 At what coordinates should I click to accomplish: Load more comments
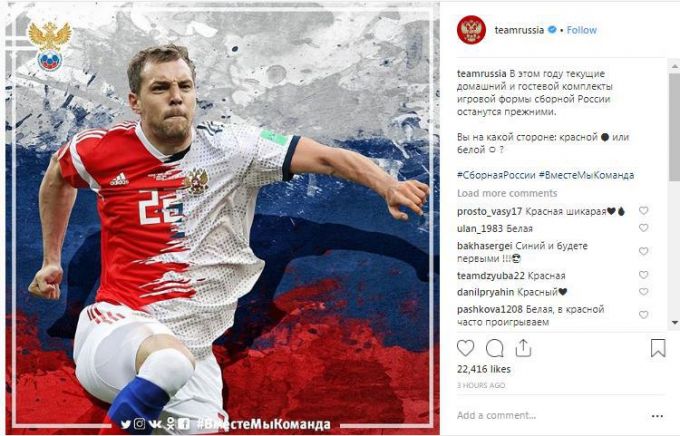507,193
